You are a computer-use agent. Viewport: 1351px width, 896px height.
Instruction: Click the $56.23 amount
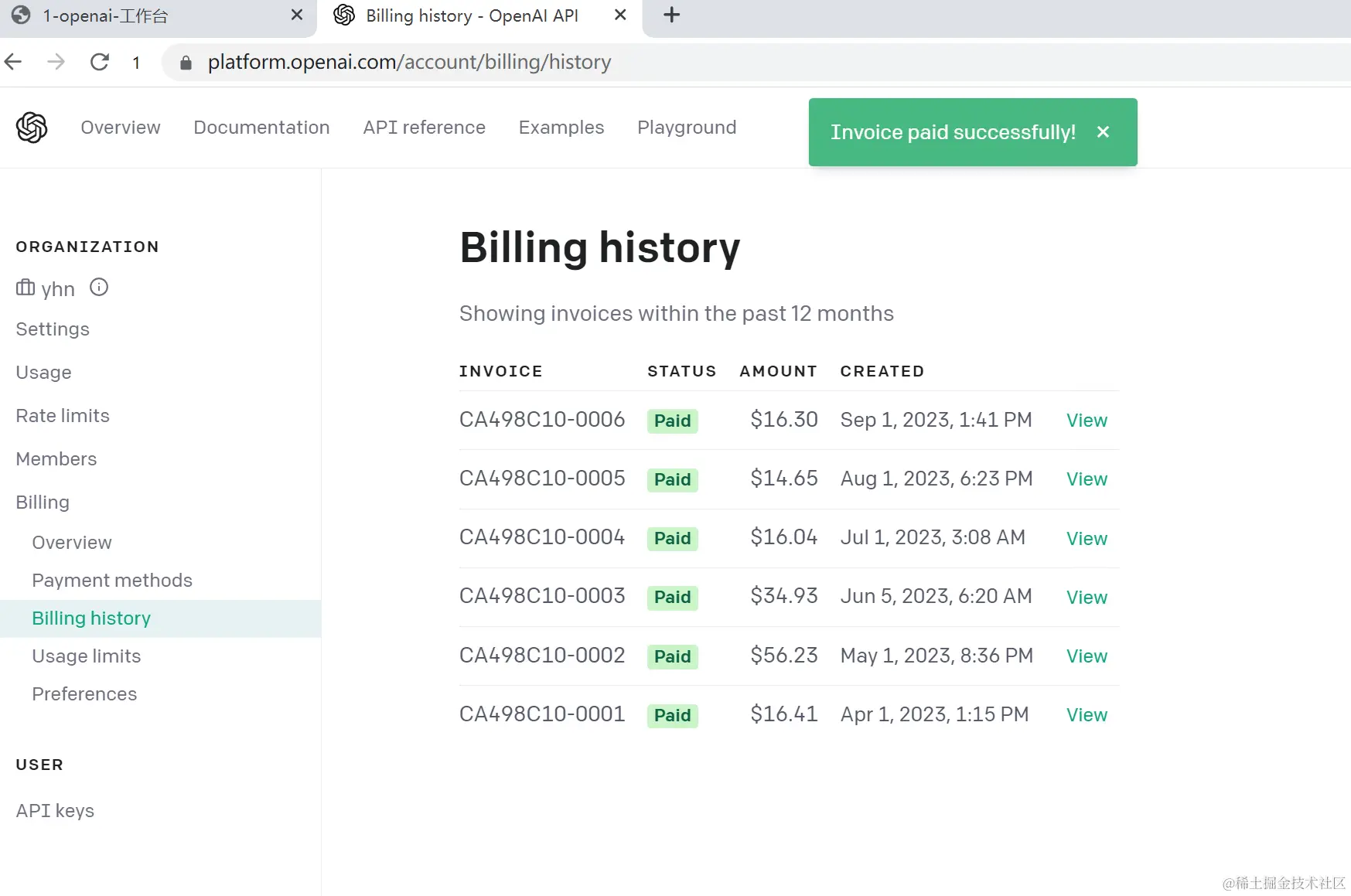(784, 656)
